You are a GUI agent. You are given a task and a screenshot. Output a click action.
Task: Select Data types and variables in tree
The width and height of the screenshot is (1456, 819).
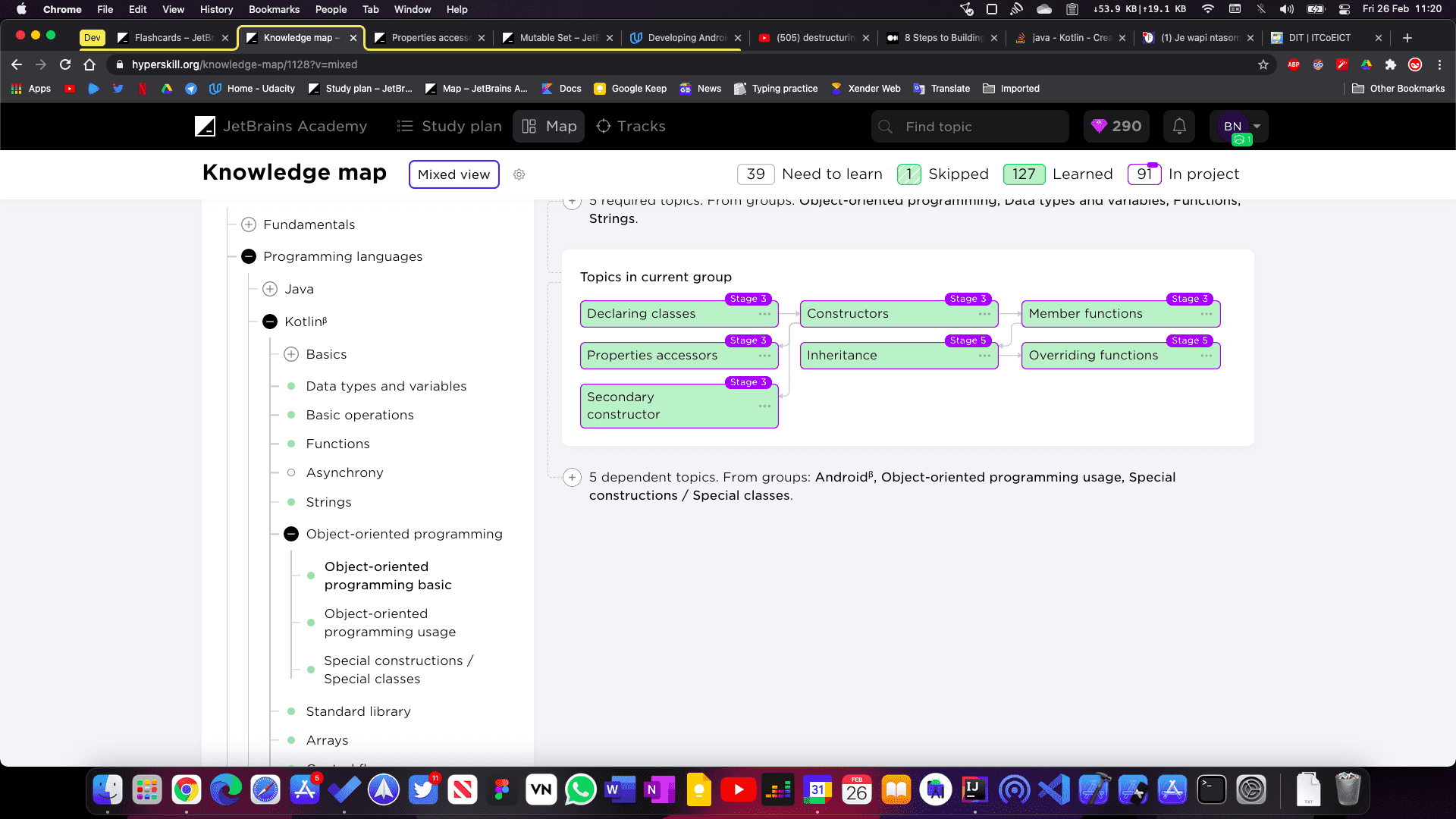[386, 386]
